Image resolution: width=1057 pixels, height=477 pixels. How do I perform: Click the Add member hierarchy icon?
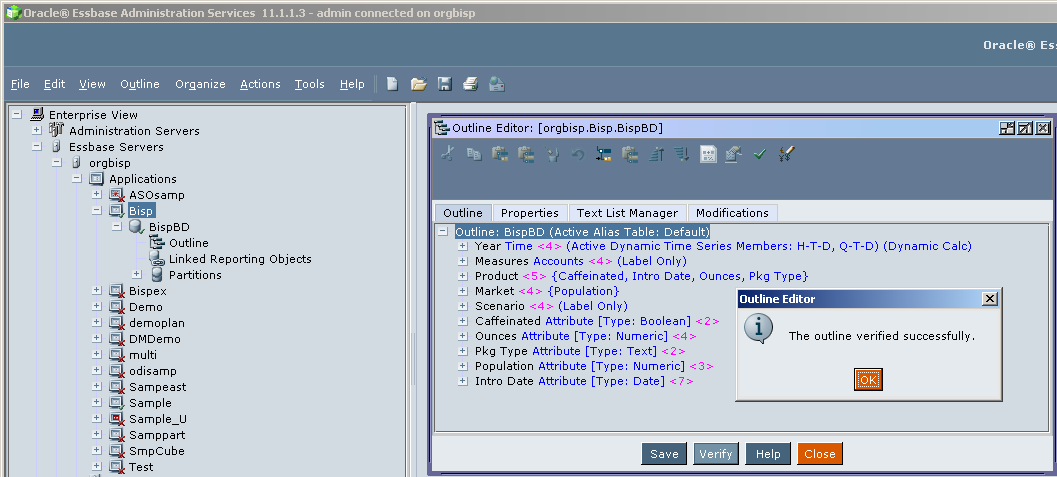point(603,154)
